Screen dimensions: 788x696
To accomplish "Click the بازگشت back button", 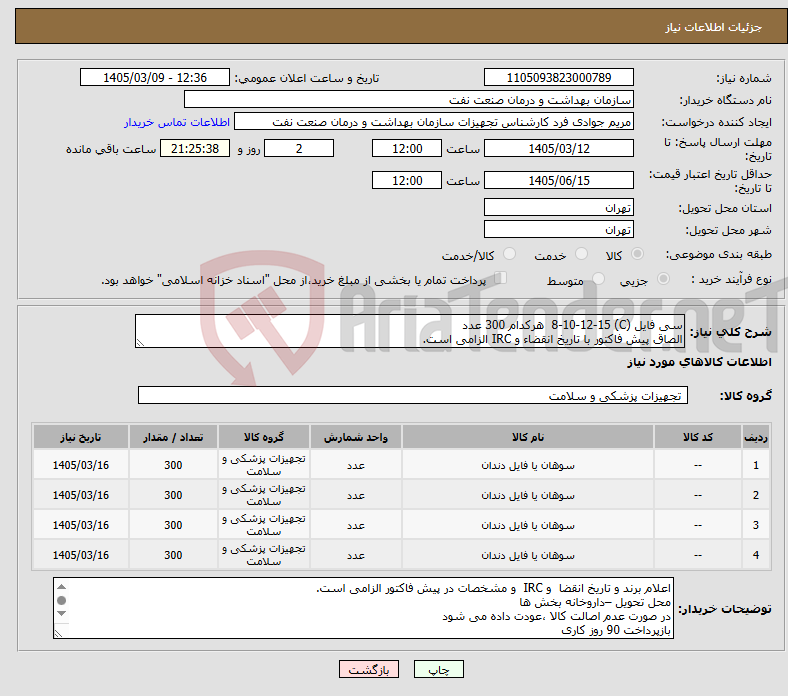I will (369, 669).
